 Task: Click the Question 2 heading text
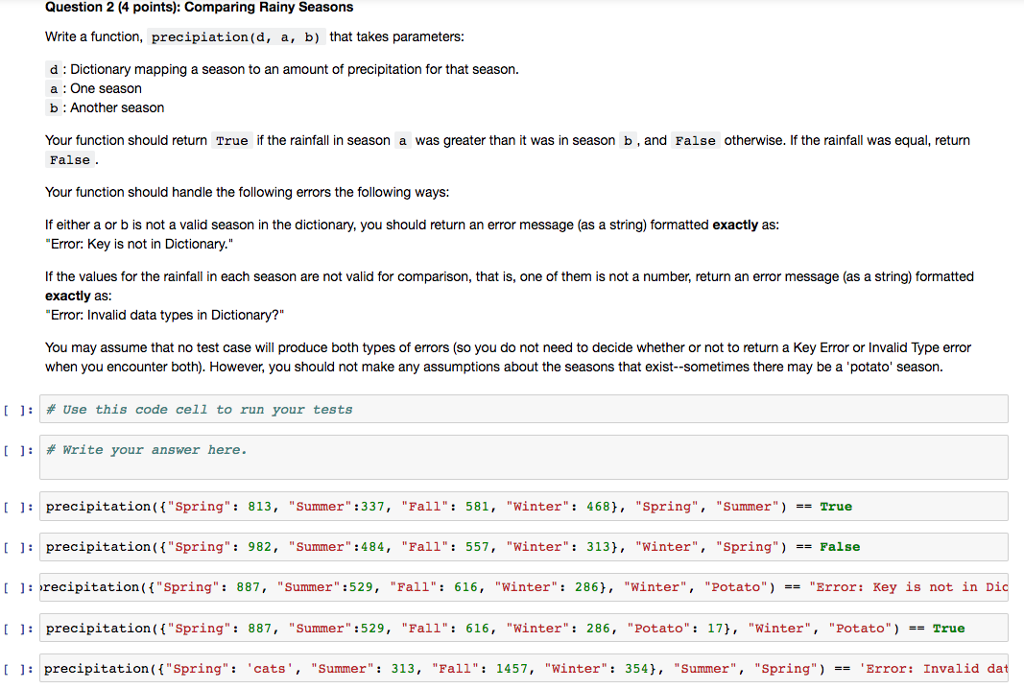coord(197,8)
